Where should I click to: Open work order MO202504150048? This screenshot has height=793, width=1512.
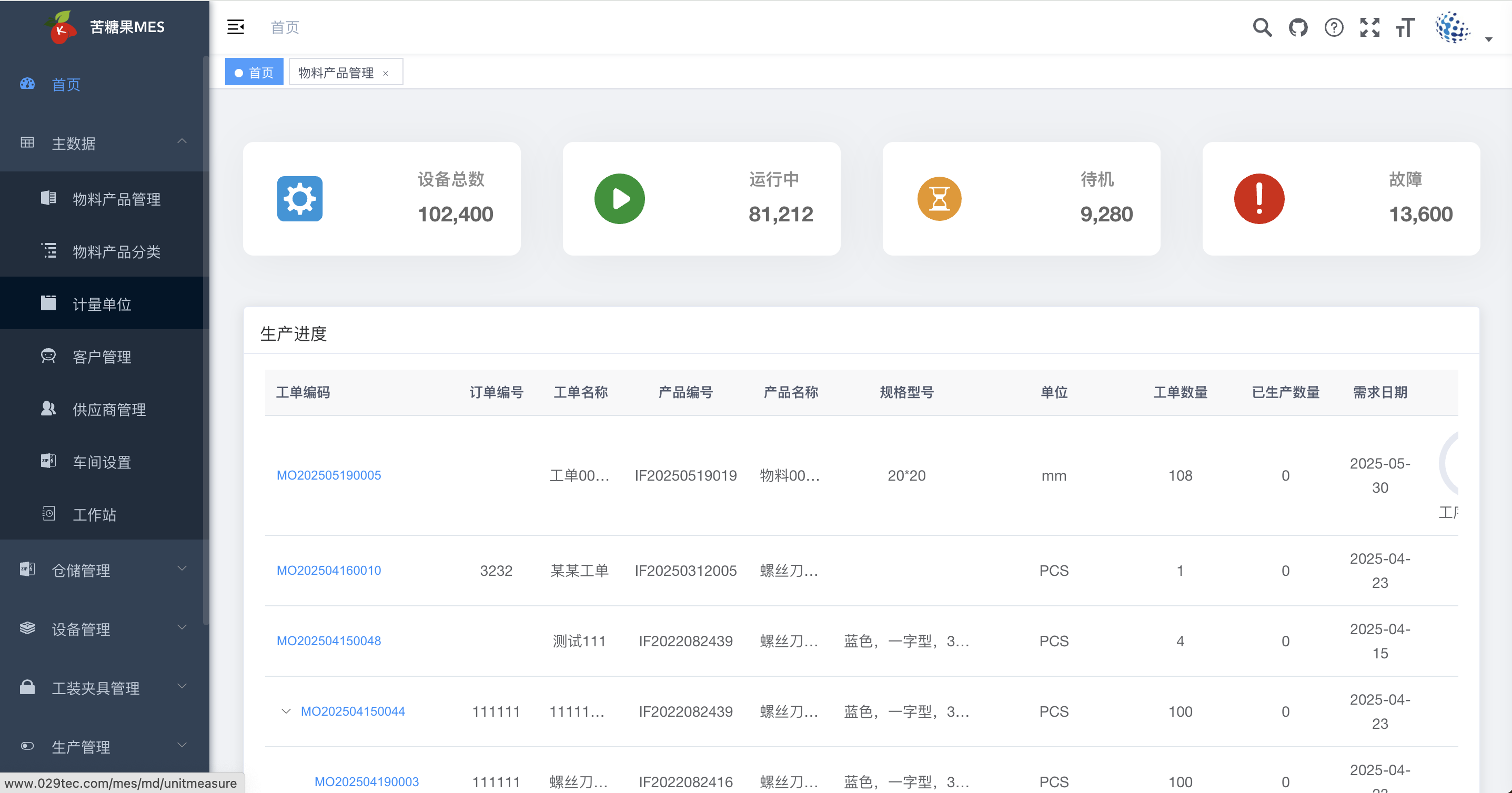coord(329,640)
